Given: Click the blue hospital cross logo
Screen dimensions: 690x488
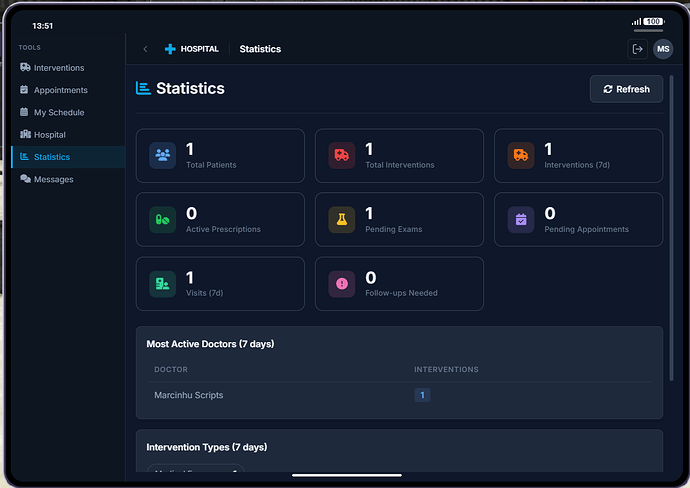Looking at the screenshot, I should [170, 49].
